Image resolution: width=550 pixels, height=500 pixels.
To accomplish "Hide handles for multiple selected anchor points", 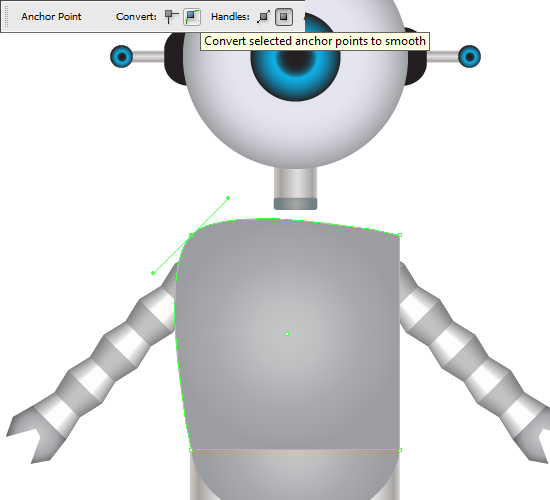I will click(x=284, y=16).
